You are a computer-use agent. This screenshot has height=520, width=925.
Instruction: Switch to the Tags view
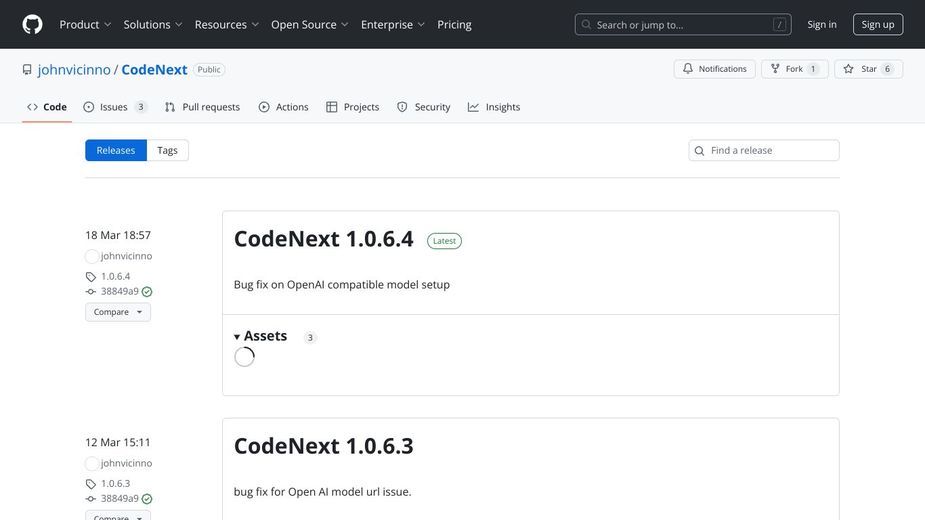pos(167,150)
